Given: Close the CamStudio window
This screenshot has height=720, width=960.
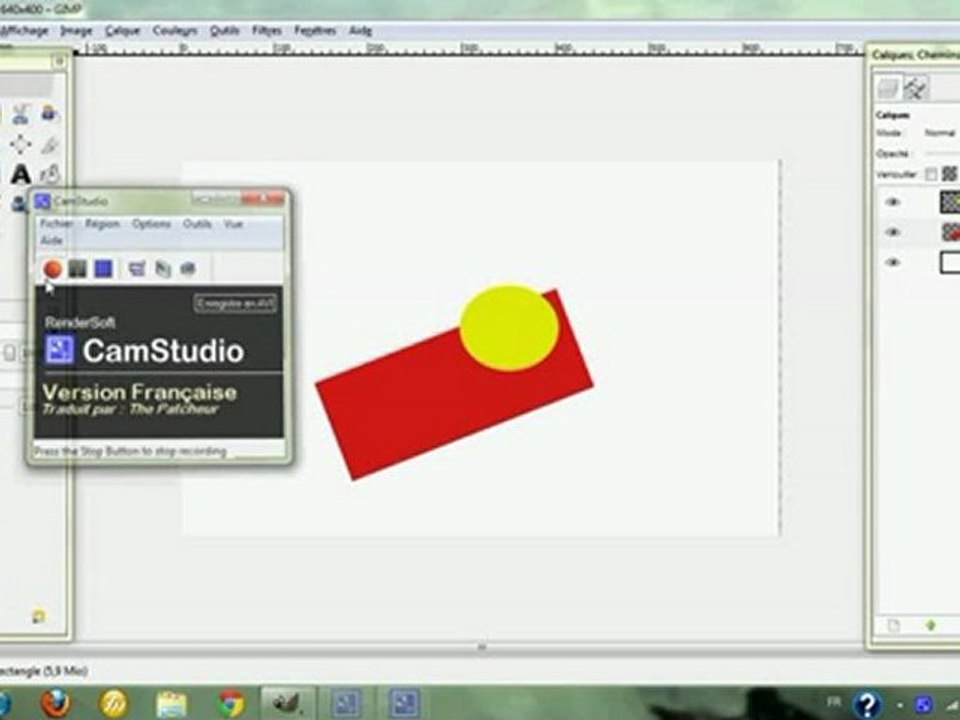Looking at the screenshot, I should (263, 199).
